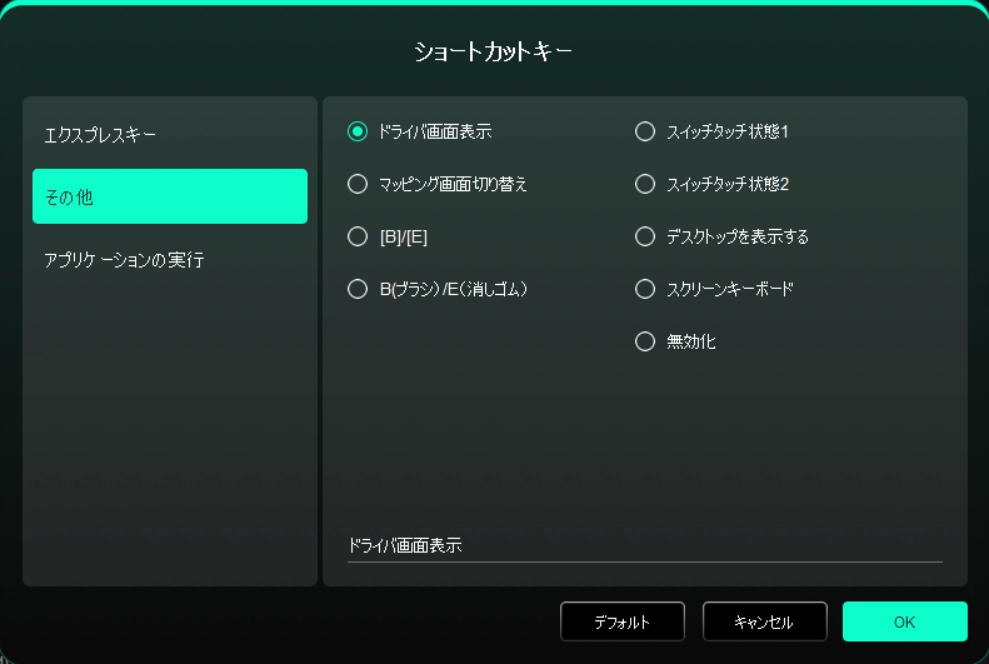Choose the スイッチタッチ状態2 option

pyautogui.click(x=645, y=184)
